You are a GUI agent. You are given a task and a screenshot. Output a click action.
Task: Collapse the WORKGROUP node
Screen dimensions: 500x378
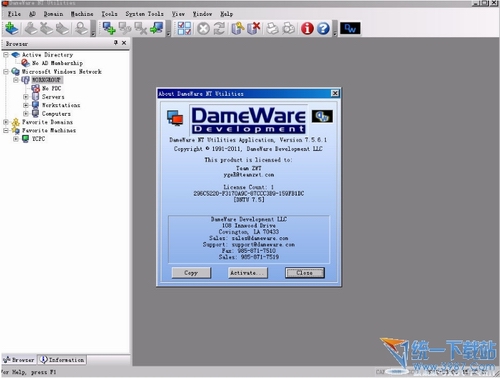coord(16,80)
